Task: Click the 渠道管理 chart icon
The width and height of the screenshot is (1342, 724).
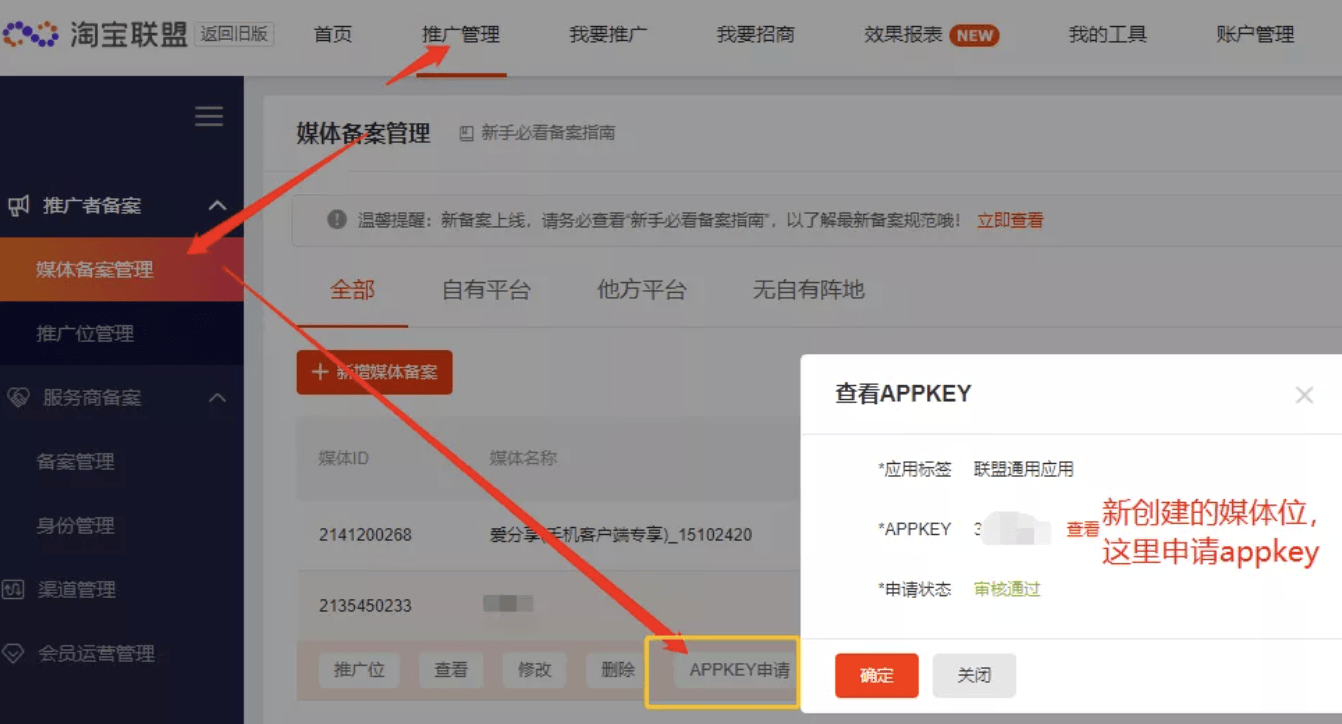Action: (14, 589)
